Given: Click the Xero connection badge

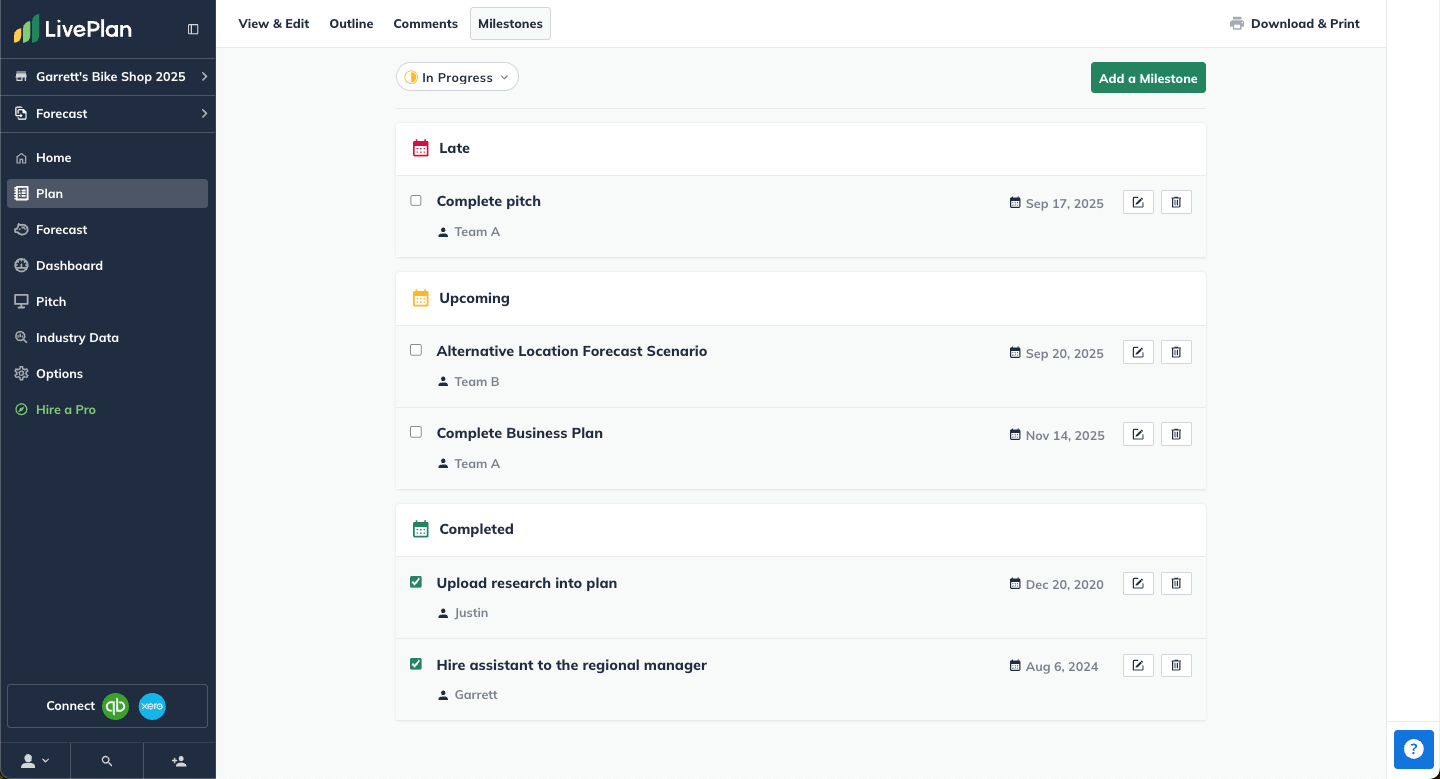Looking at the screenshot, I should 151,706.
